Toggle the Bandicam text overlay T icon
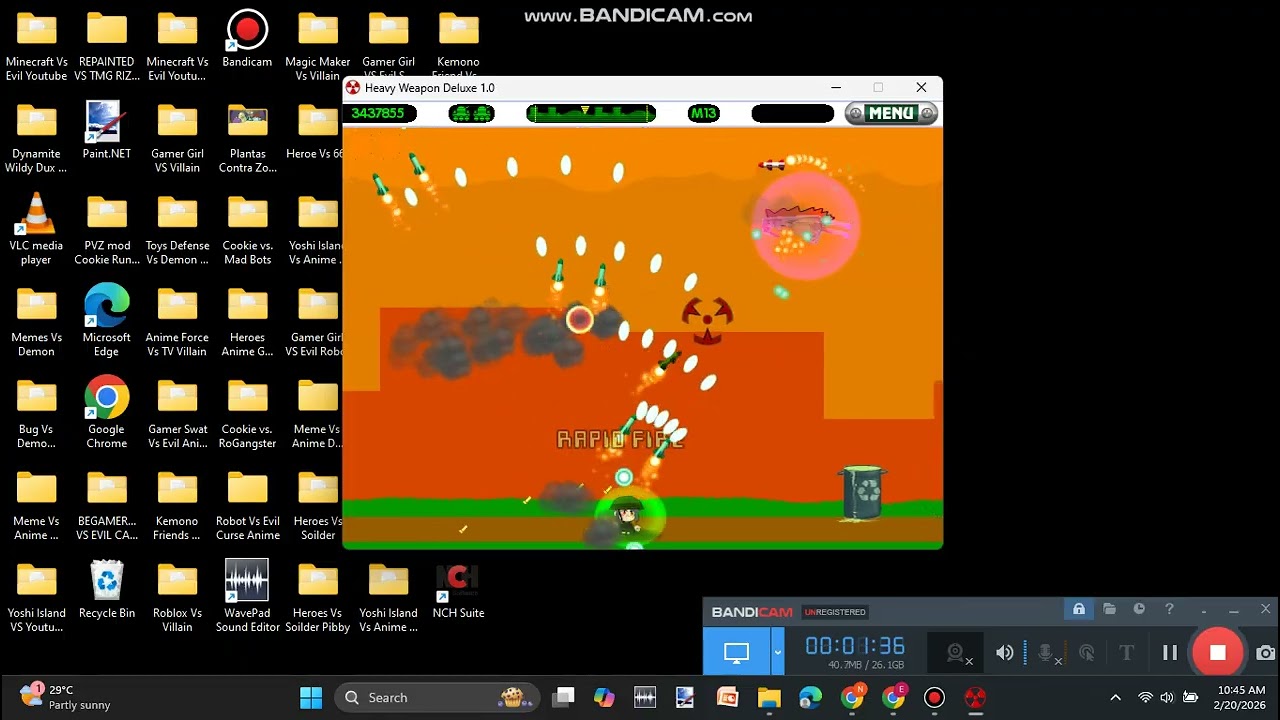The width and height of the screenshot is (1280, 720). (x=1127, y=653)
